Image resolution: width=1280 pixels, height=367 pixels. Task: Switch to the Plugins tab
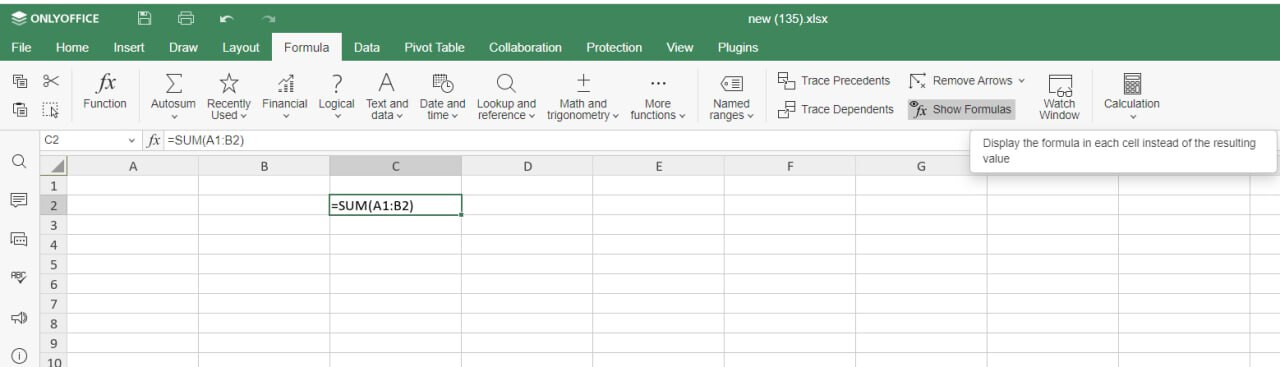coord(738,47)
